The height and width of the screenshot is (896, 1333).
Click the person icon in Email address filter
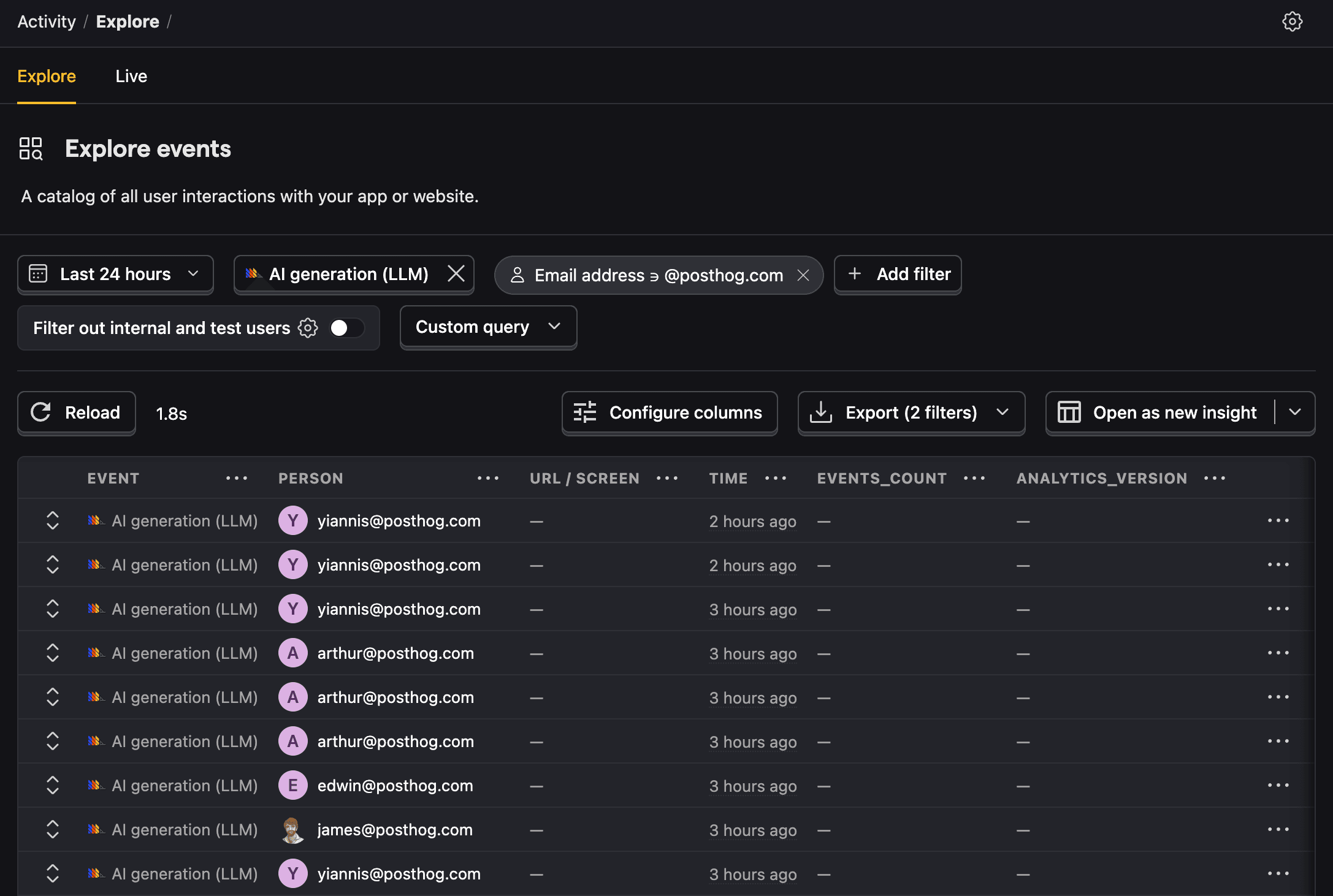518,275
